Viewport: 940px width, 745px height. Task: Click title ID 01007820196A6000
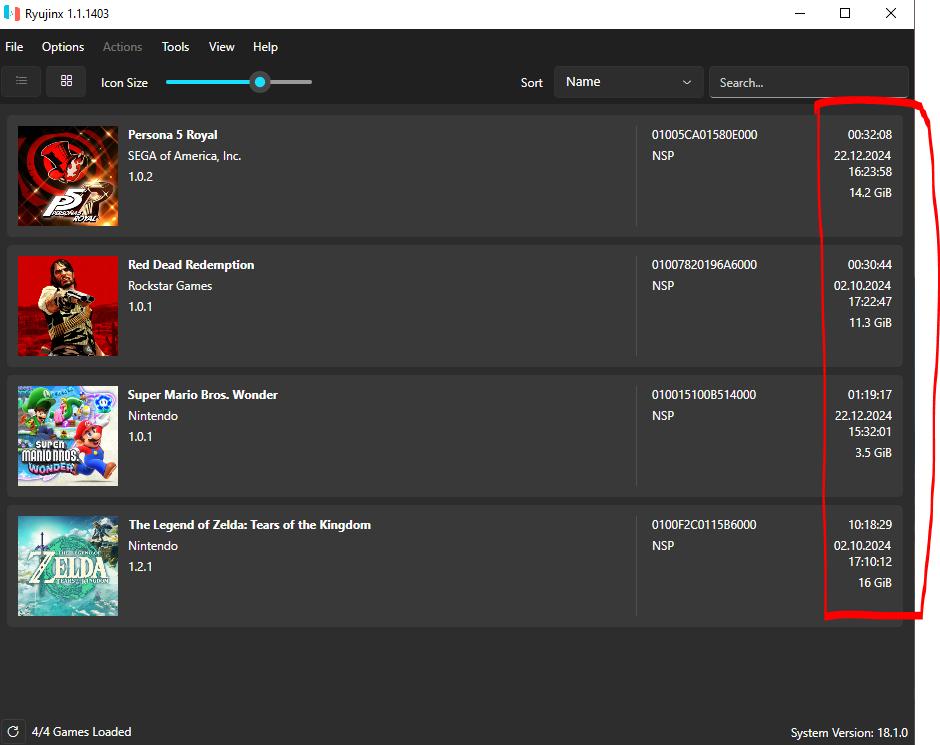point(704,265)
